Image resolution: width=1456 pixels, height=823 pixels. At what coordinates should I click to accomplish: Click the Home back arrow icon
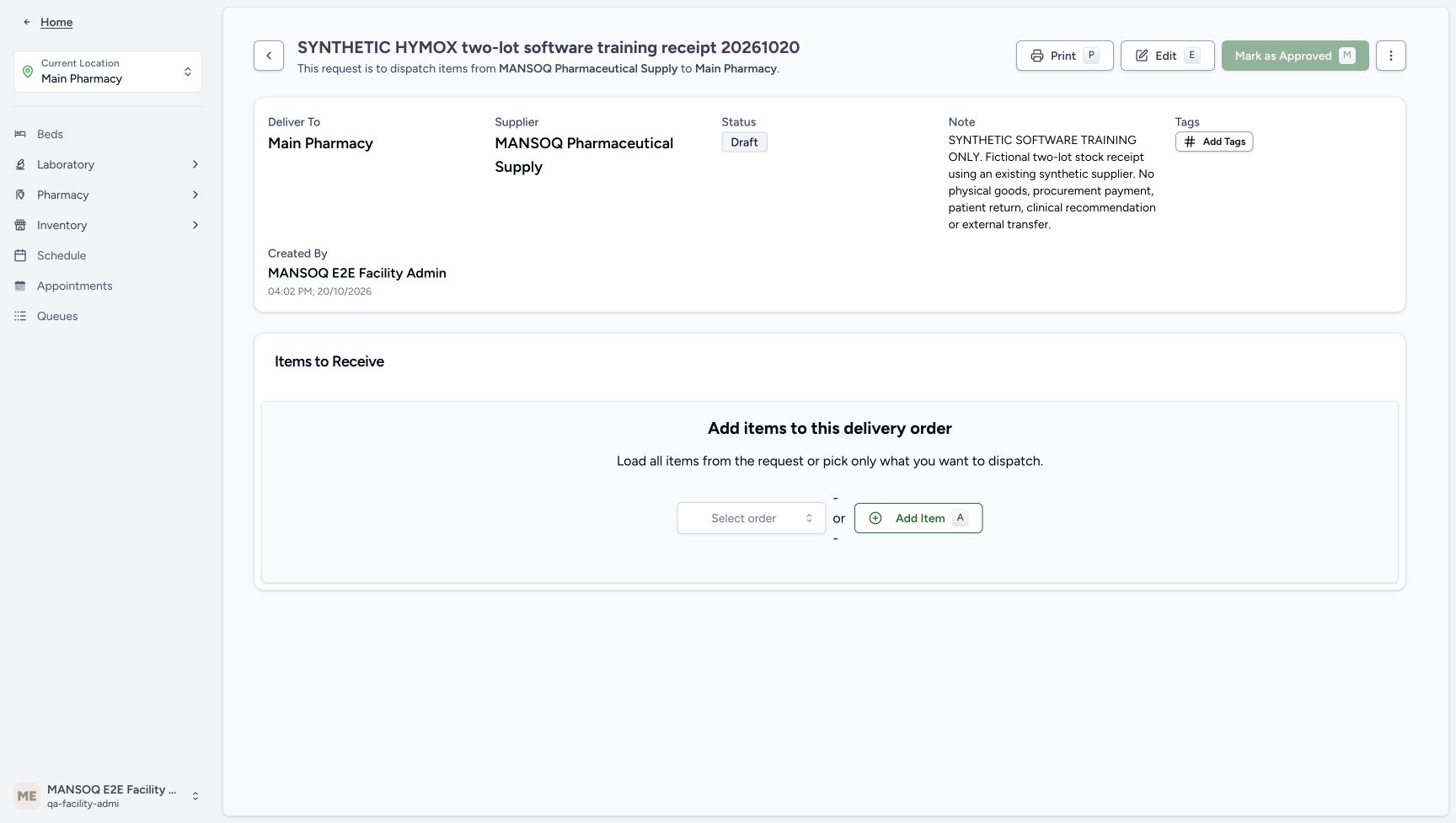coord(27,22)
